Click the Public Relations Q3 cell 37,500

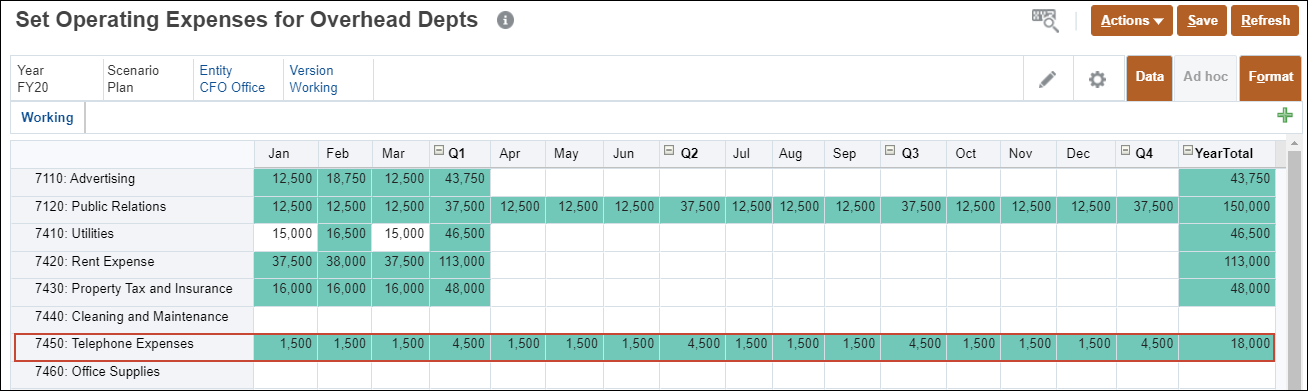914,209
